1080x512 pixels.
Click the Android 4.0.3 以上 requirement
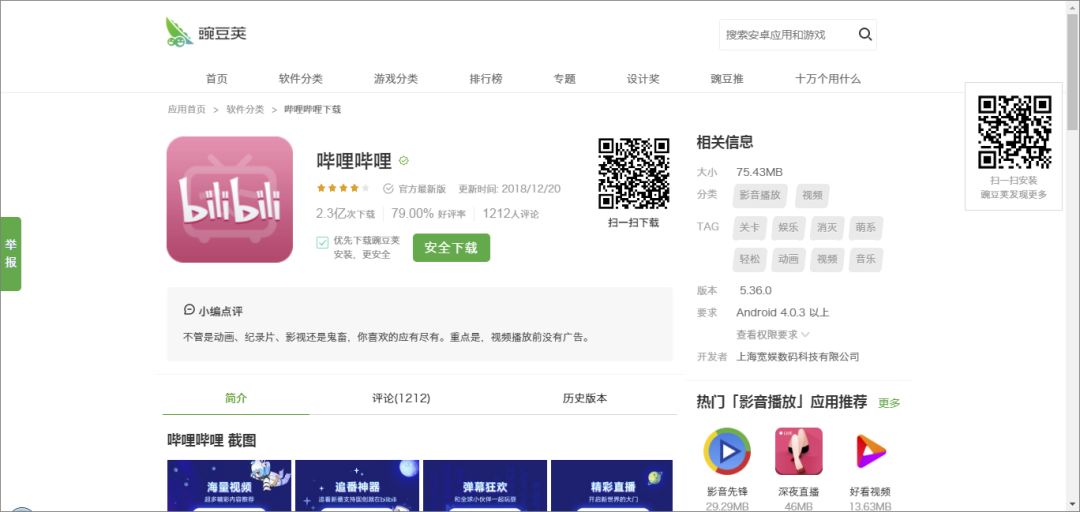pos(782,312)
